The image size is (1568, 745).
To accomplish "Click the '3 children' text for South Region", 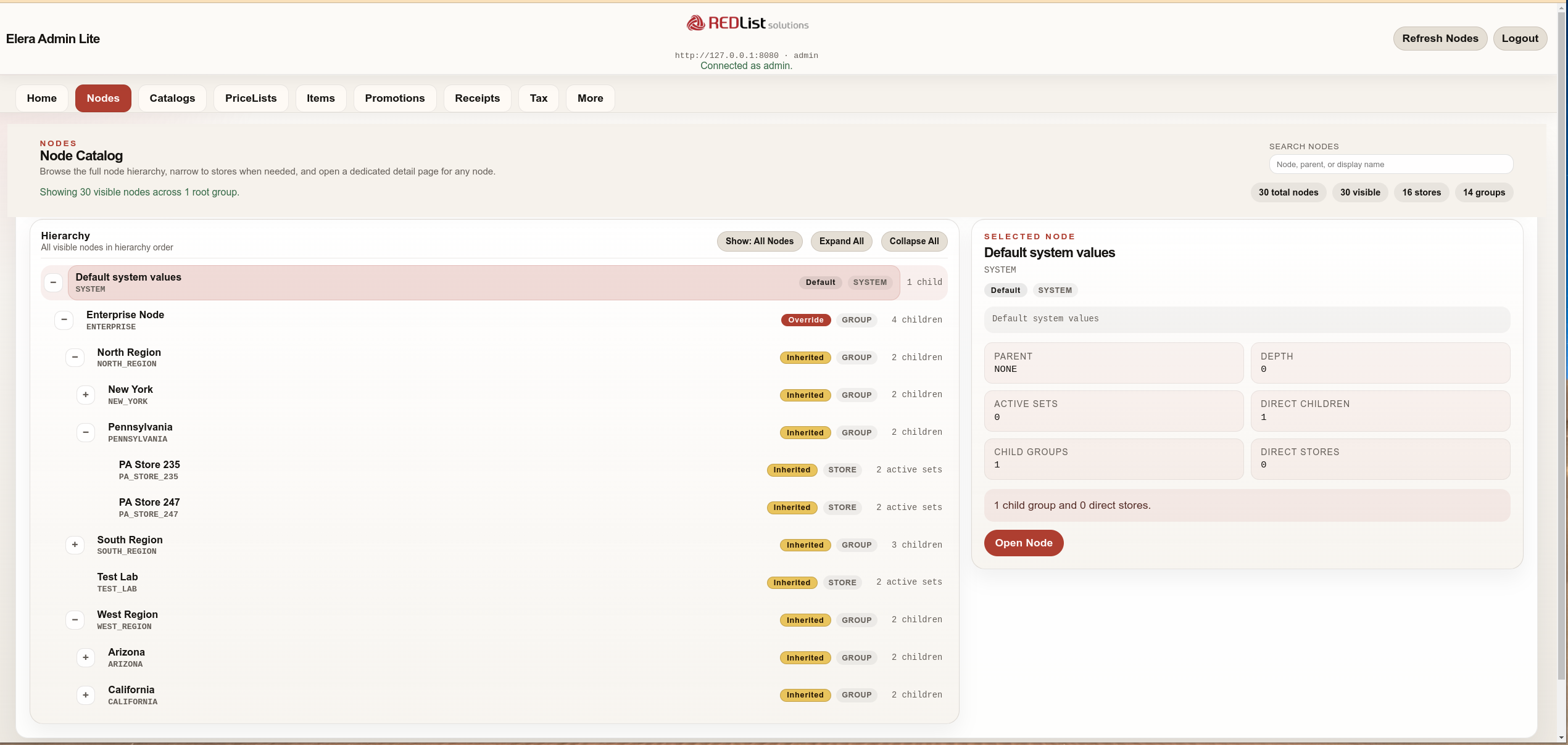I will click(917, 545).
